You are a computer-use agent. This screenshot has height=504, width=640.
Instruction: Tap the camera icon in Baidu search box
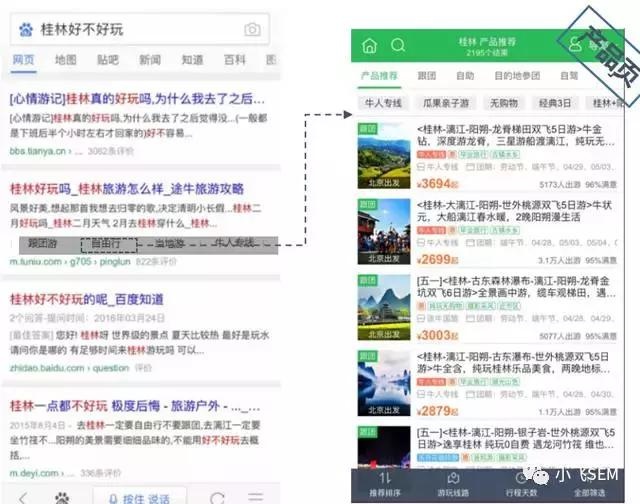[252, 30]
